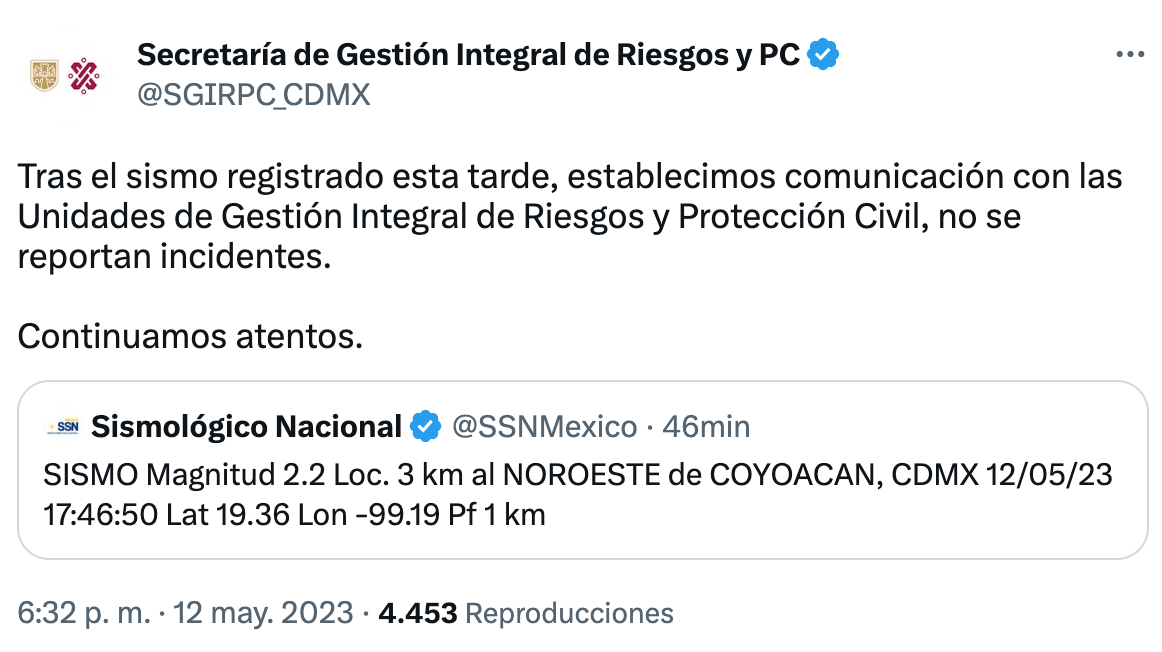The height and width of the screenshot is (652, 1162).
Task: Click the blue verified badge beside Riesgos y PC
Action: pyautogui.click(x=822, y=55)
